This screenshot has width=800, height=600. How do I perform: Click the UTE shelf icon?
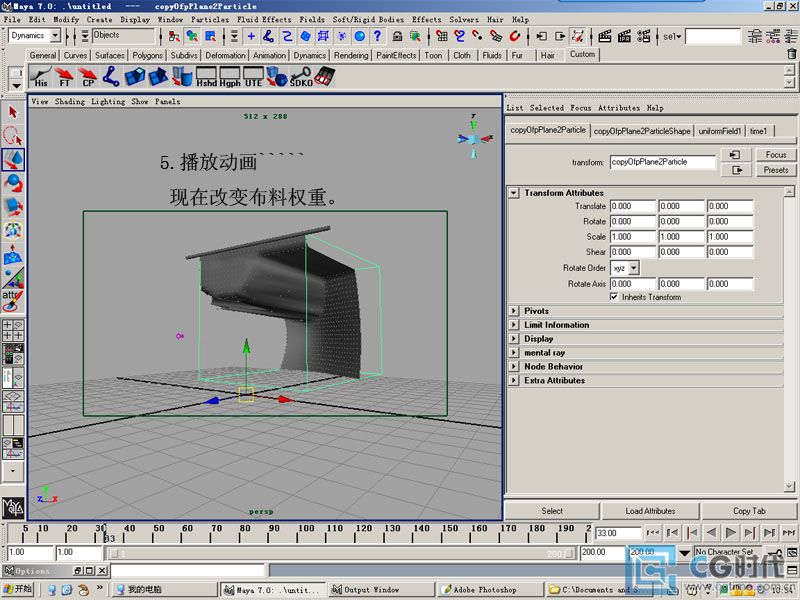click(253, 77)
